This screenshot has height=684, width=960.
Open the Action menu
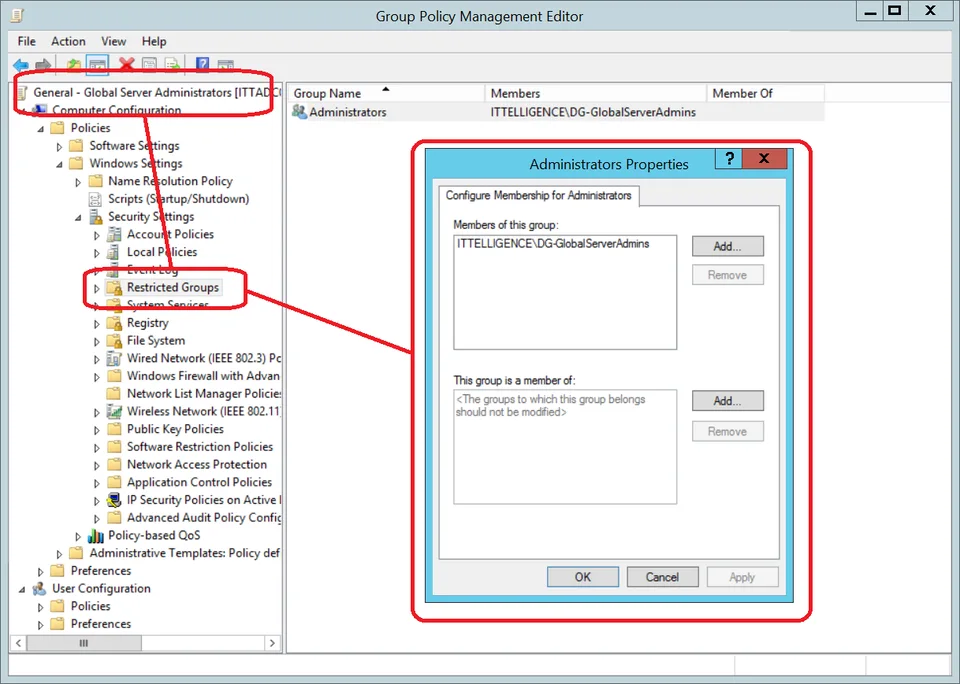point(68,41)
